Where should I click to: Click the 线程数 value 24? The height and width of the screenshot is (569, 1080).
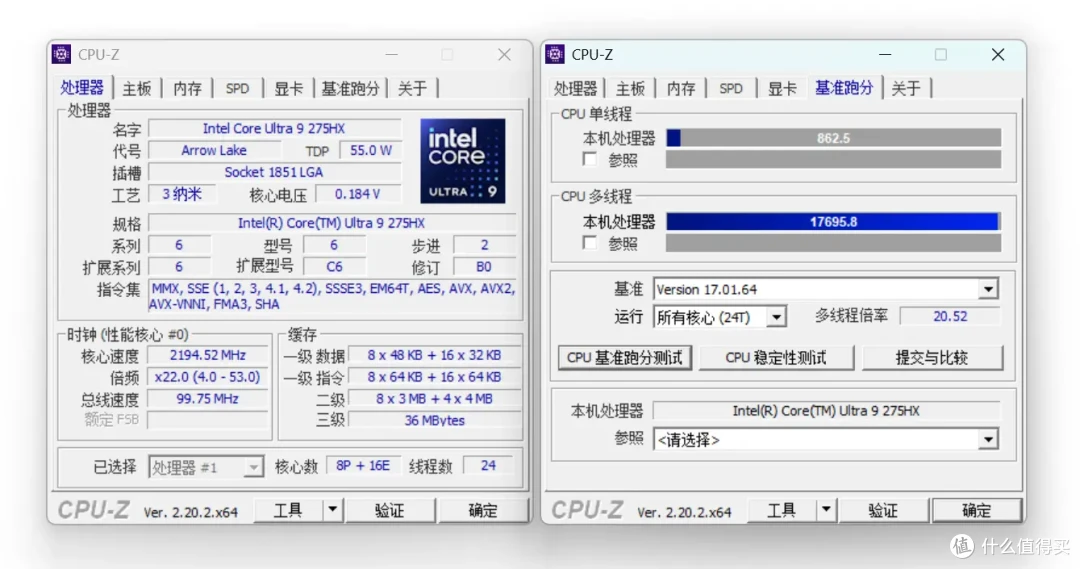[488, 466]
